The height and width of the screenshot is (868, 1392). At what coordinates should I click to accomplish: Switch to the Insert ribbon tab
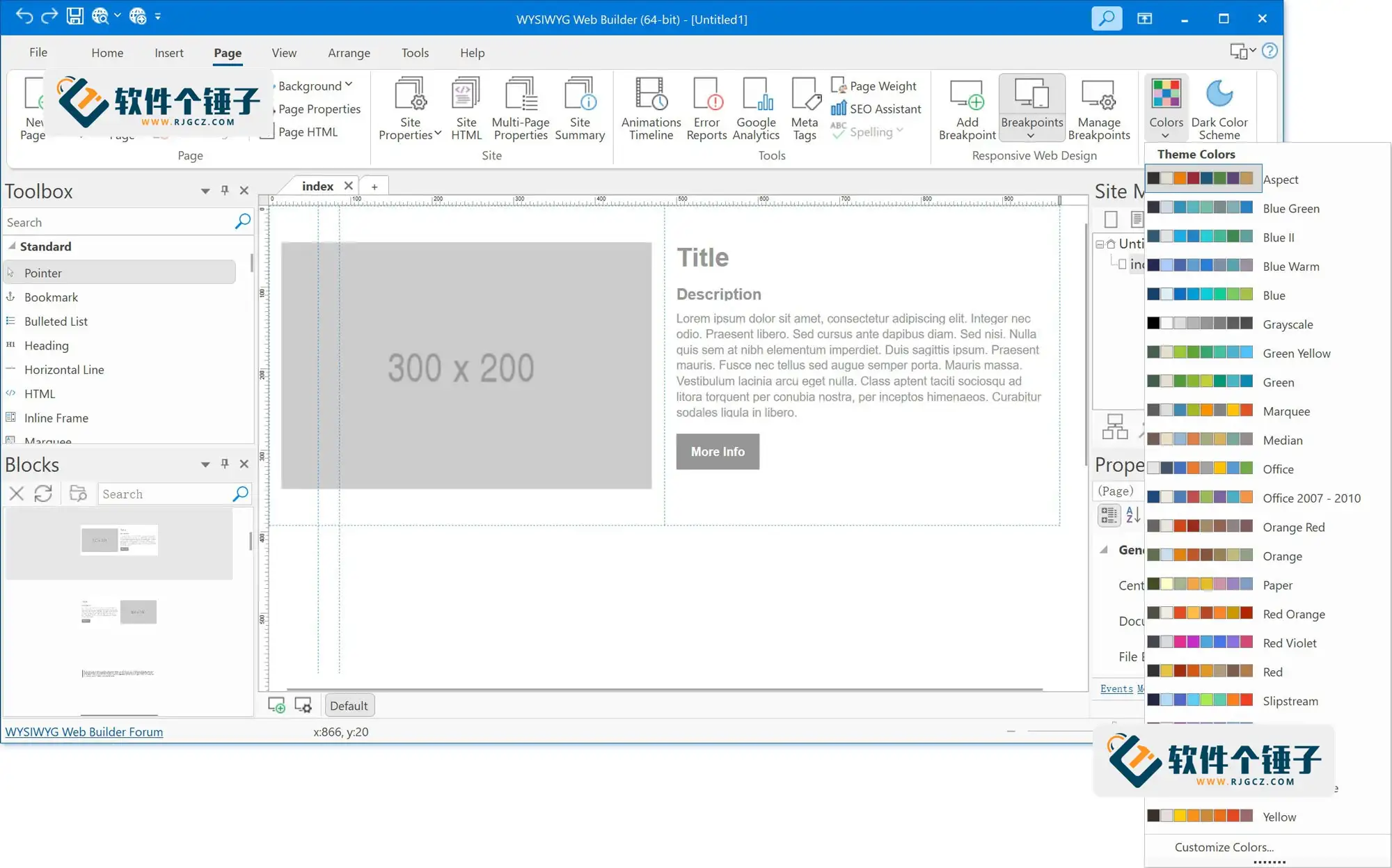pyautogui.click(x=169, y=52)
